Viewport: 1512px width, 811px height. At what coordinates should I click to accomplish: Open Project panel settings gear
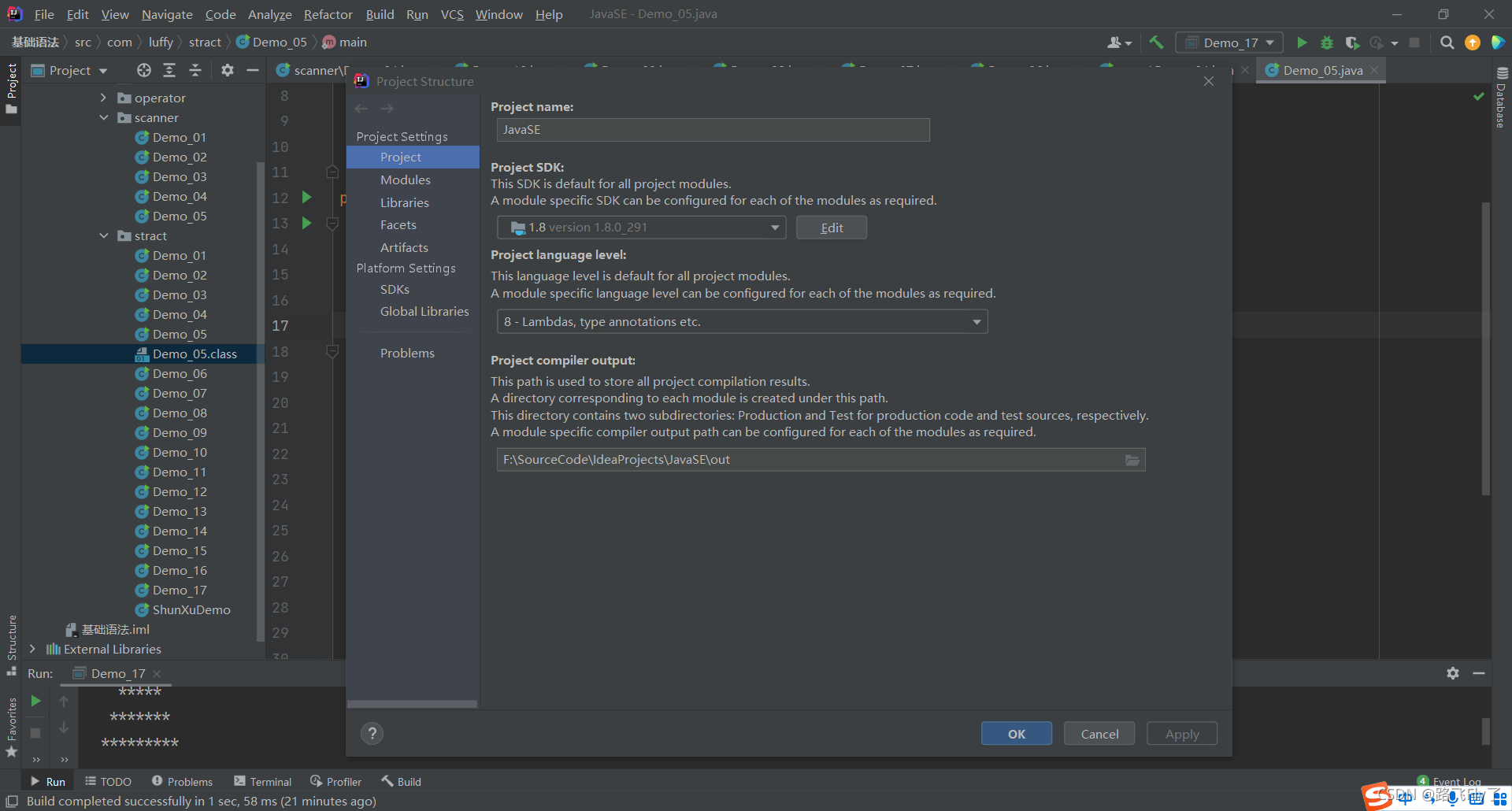(x=228, y=70)
